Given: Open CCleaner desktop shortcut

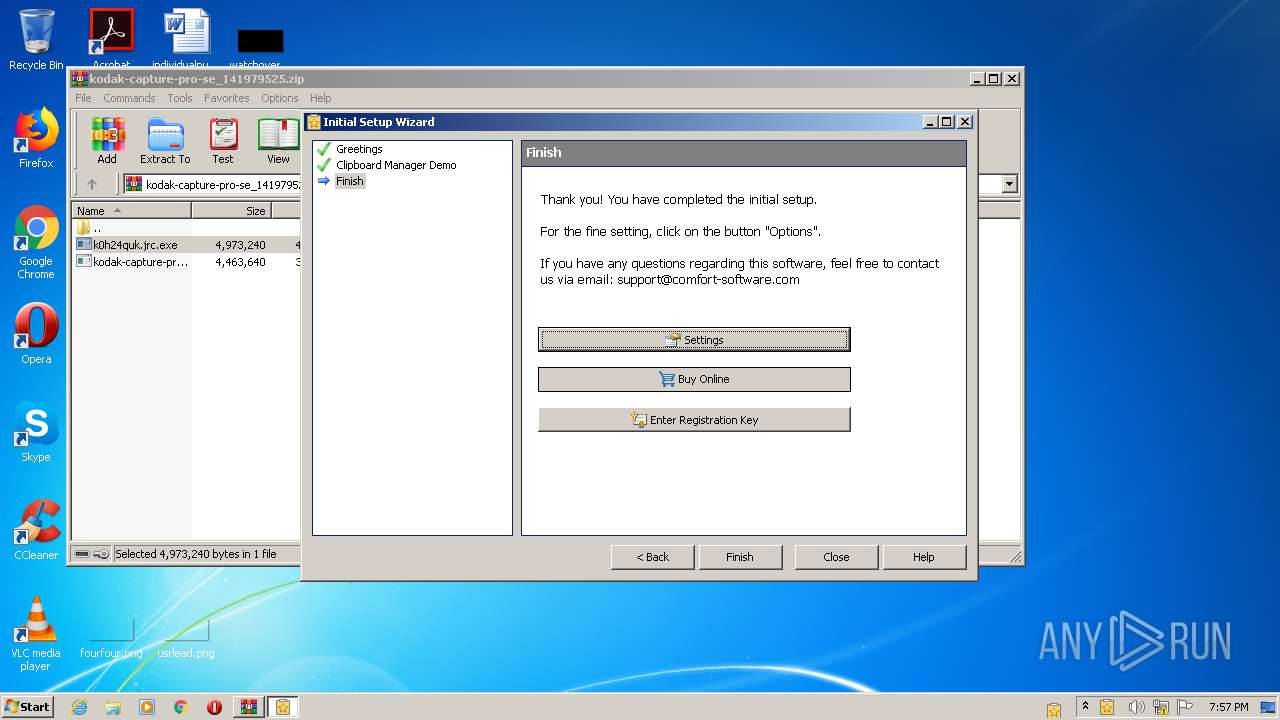Looking at the screenshot, I should click(x=36, y=530).
